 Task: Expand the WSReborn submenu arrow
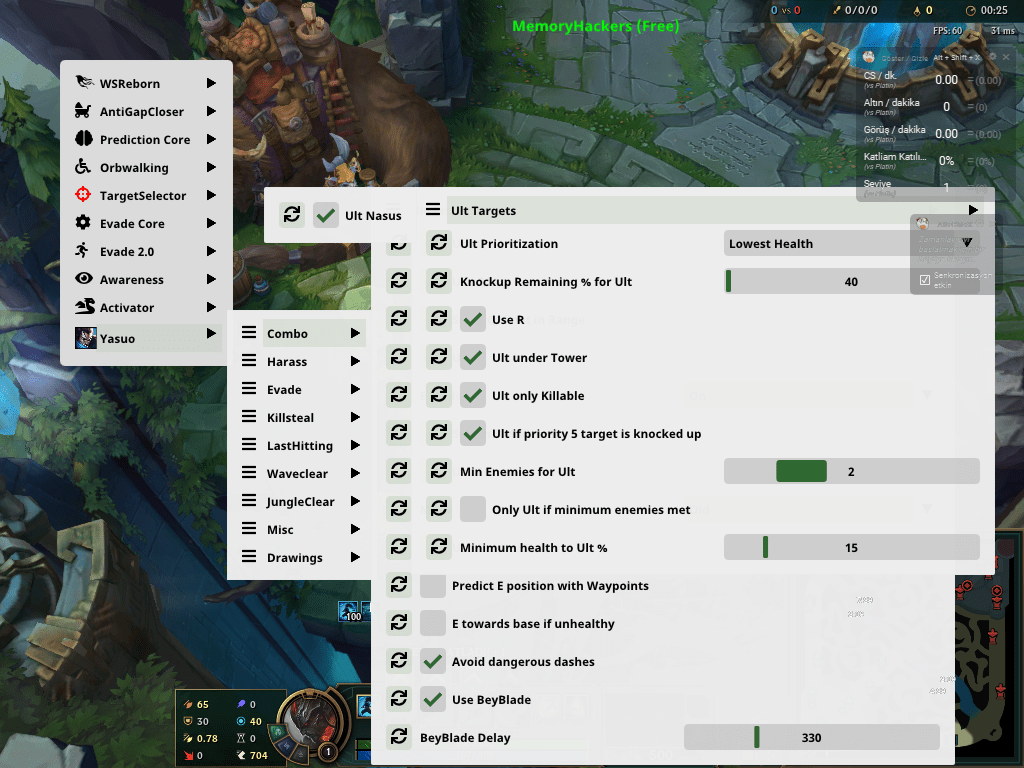(x=211, y=83)
